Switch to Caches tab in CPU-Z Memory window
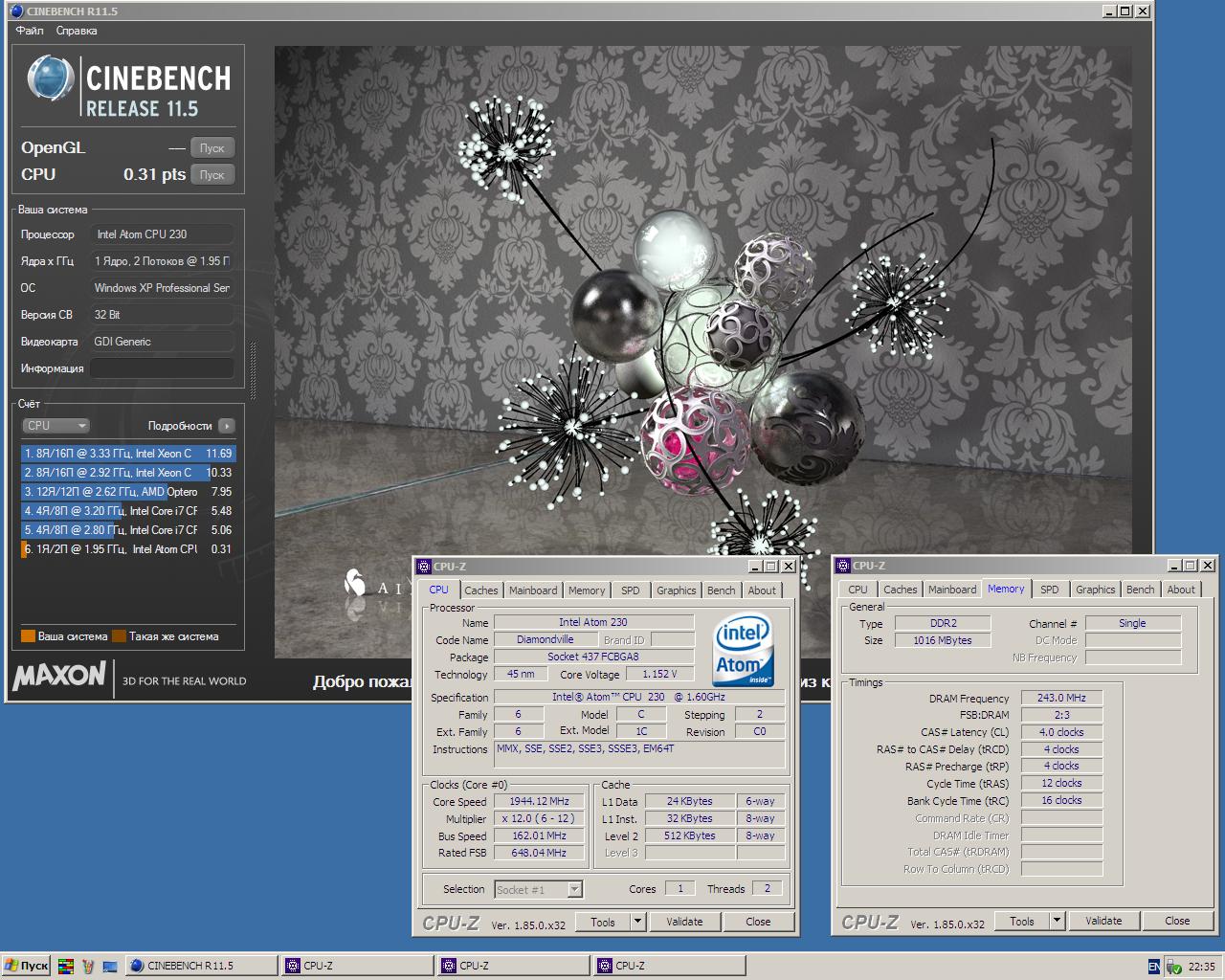This screenshot has width=1225, height=980. tap(901, 590)
